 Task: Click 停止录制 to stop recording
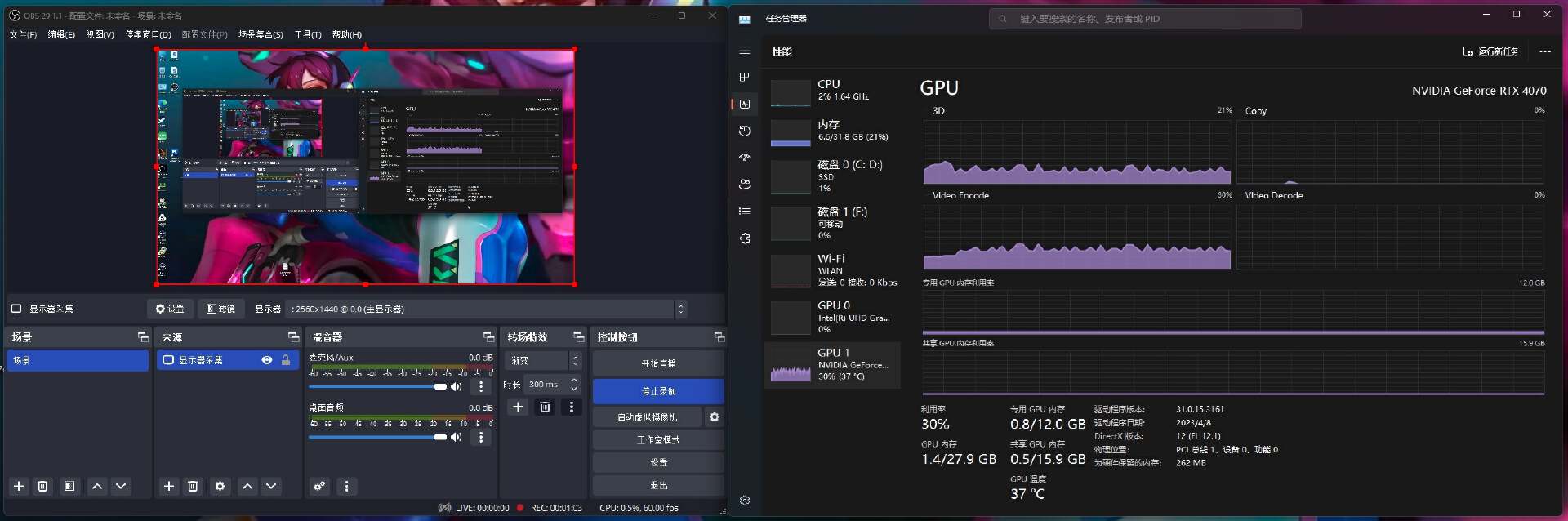(658, 391)
